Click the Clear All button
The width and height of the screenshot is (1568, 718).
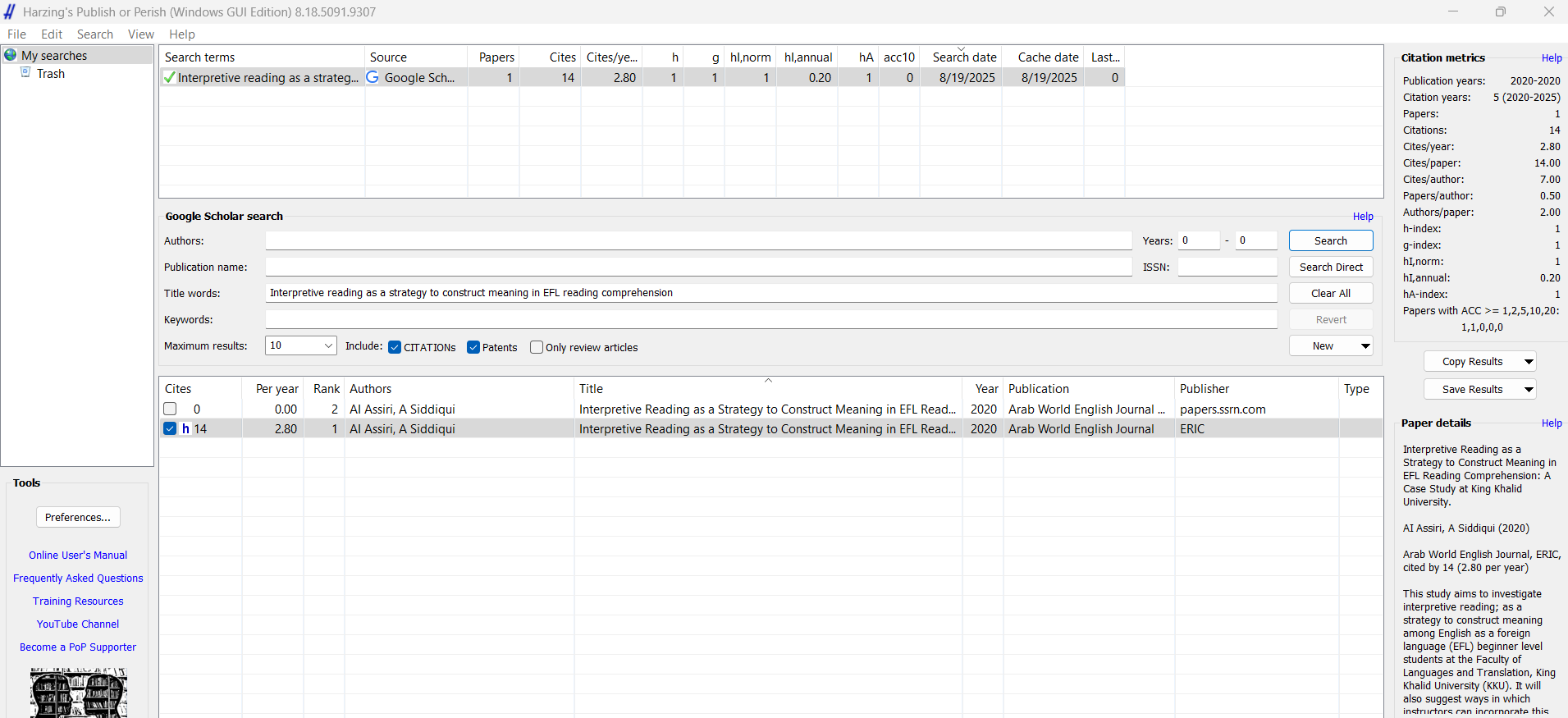[x=1331, y=293]
